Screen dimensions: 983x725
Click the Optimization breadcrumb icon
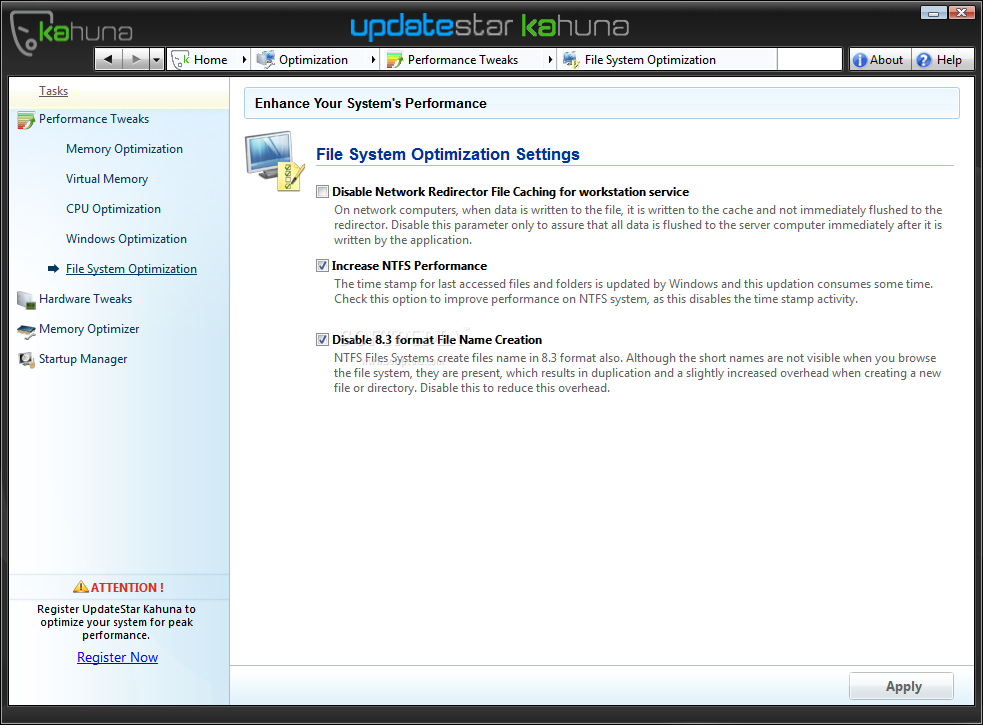point(266,60)
